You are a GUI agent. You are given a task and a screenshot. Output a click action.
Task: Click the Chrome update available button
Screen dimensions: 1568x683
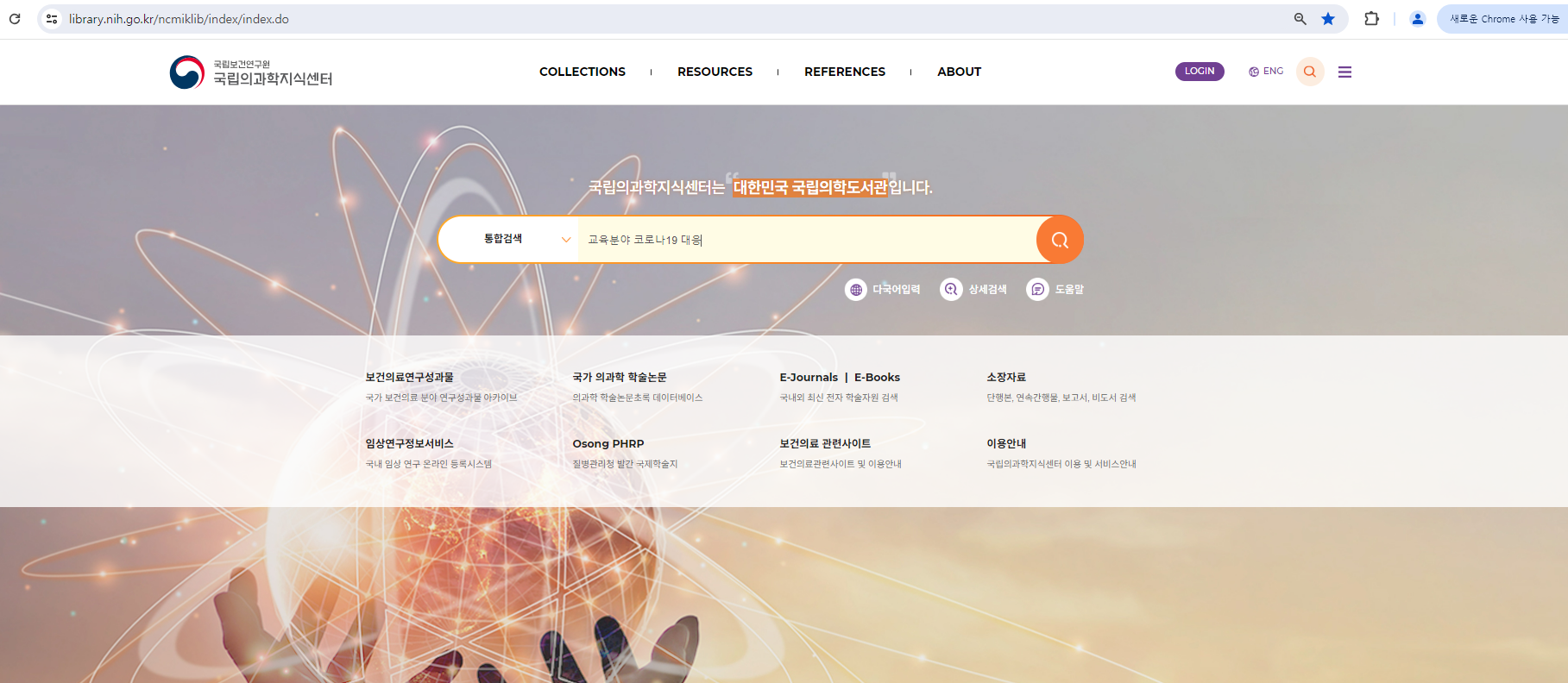(1502, 18)
